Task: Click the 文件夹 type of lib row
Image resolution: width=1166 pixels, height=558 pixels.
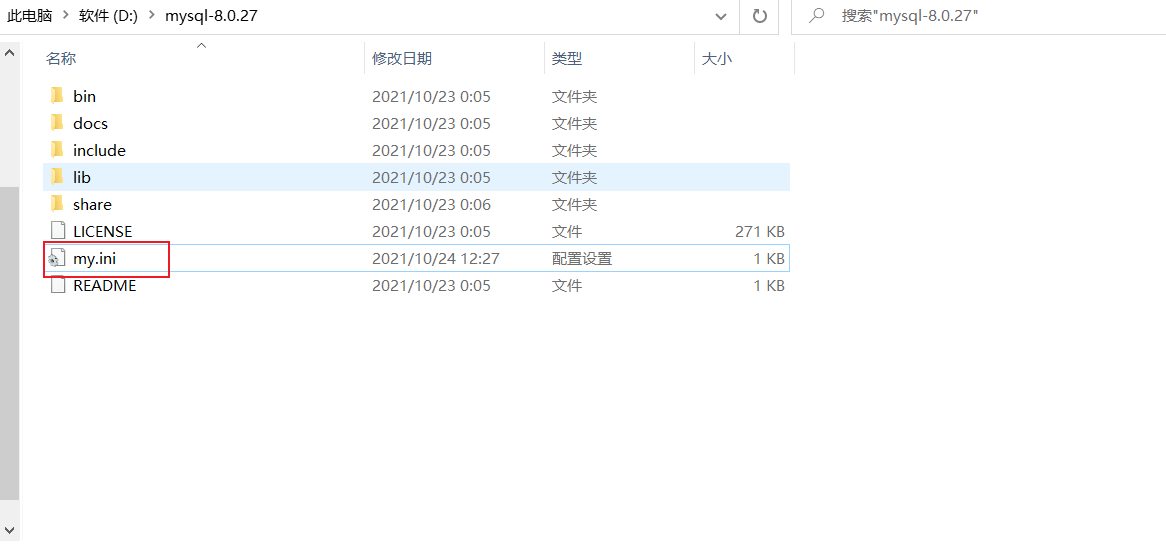Action: click(x=574, y=177)
